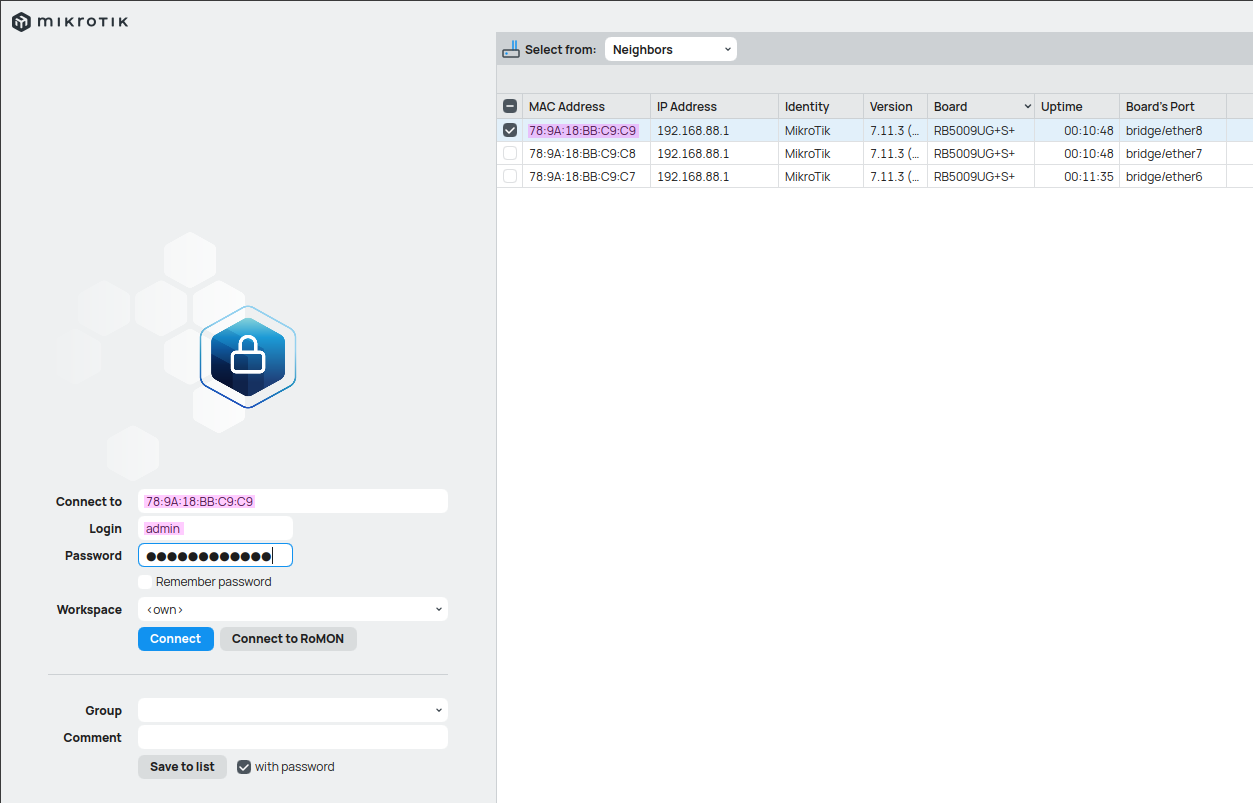Image resolution: width=1253 pixels, height=803 pixels.
Task: Click IP 192.168.88.1 in ether7 row
Action: (x=693, y=154)
